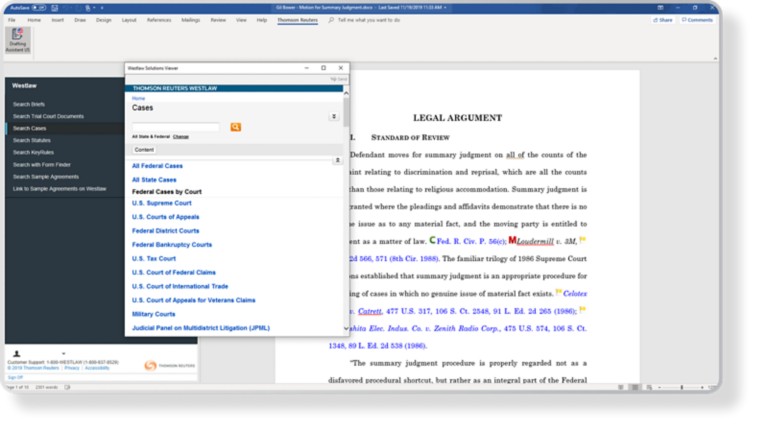Viewport: 768px width, 432px height.
Task: Select Search KeyRules in Westlaw pane
Action: pos(33,152)
